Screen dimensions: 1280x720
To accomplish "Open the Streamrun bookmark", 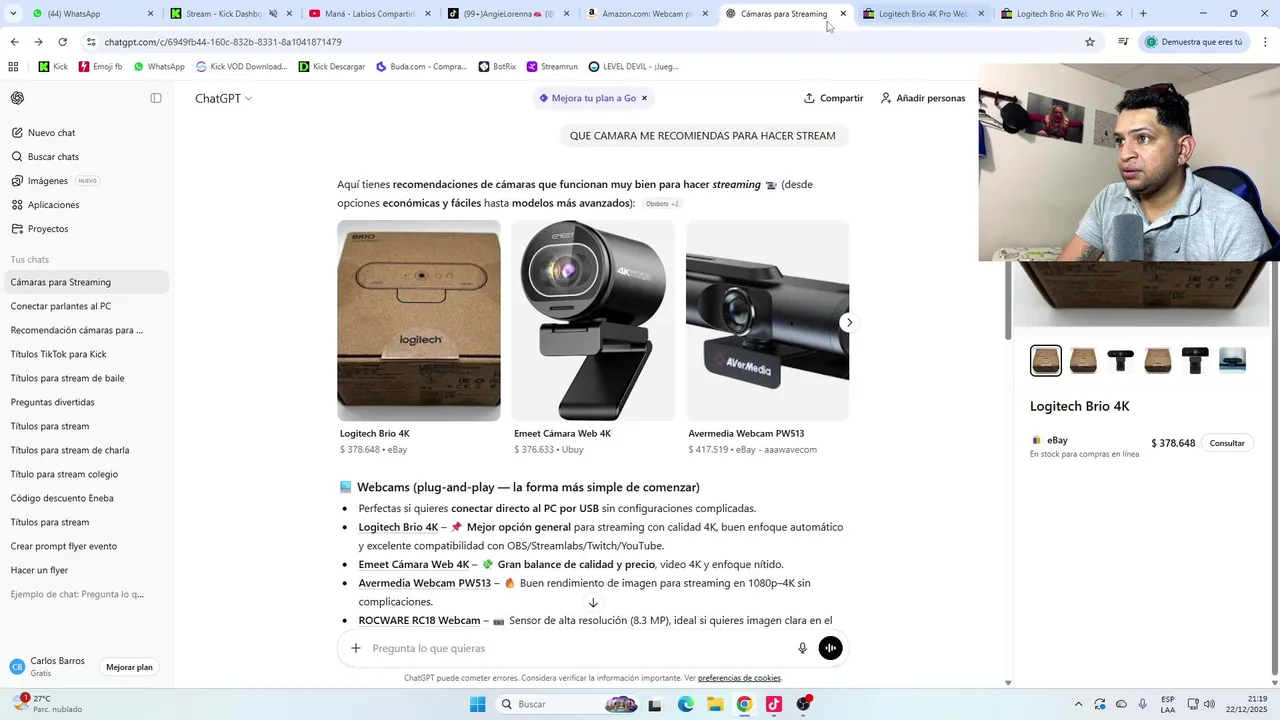I will point(552,67).
